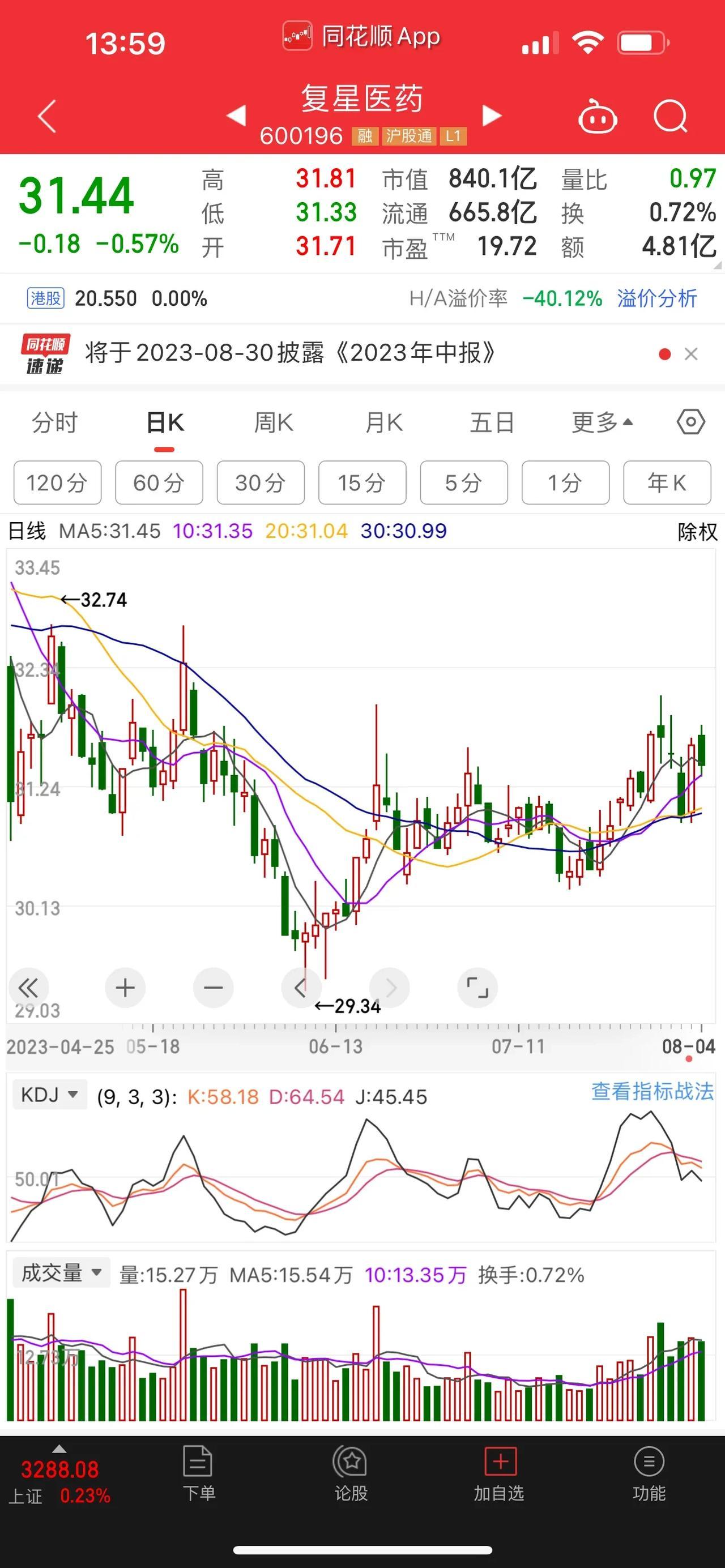725x1568 pixels.
Task: Choose the 1分 period button
Action: point(565,482)
